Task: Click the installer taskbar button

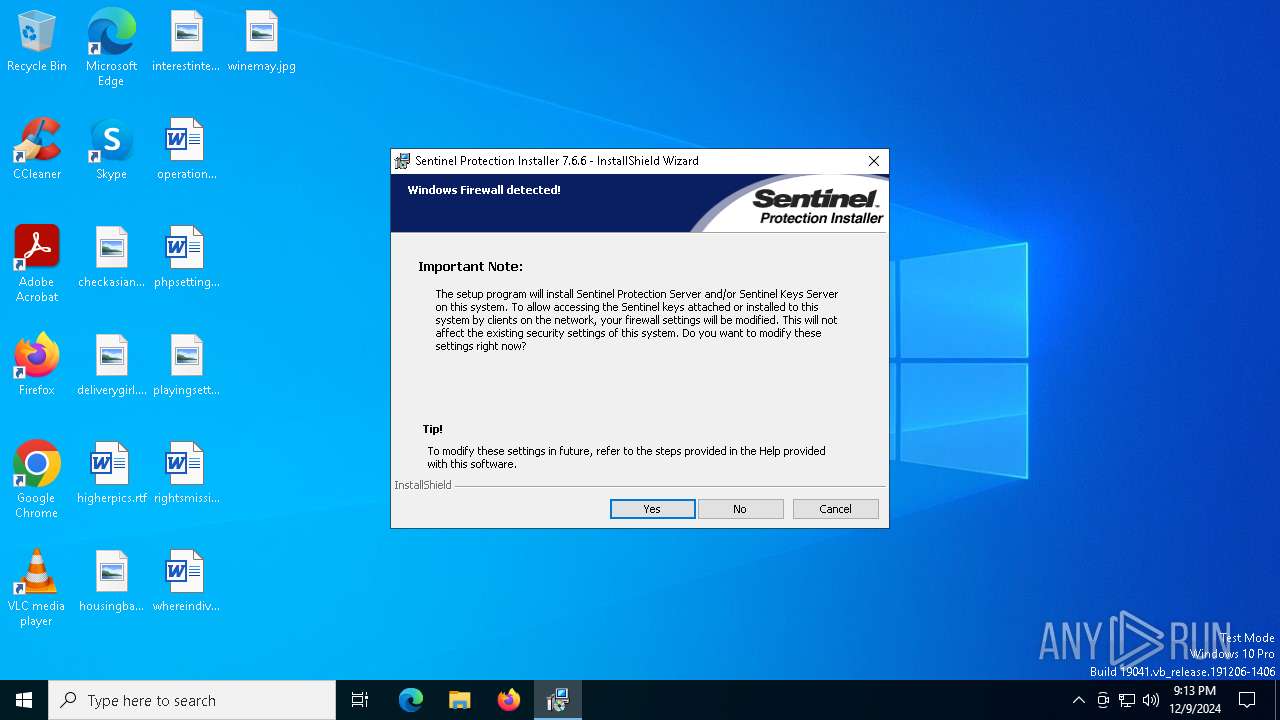Action: pos(558,700)
